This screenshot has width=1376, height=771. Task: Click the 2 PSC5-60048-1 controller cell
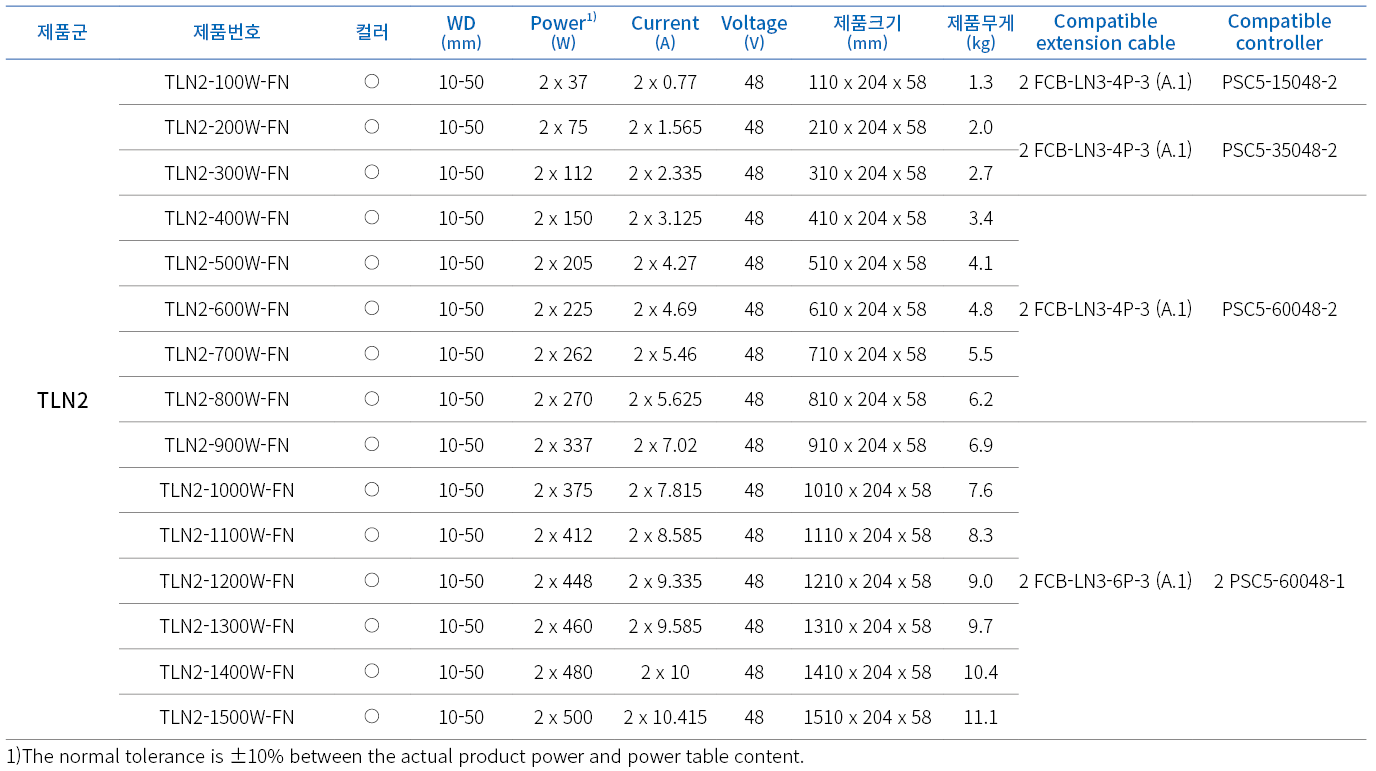(1279, 581)
